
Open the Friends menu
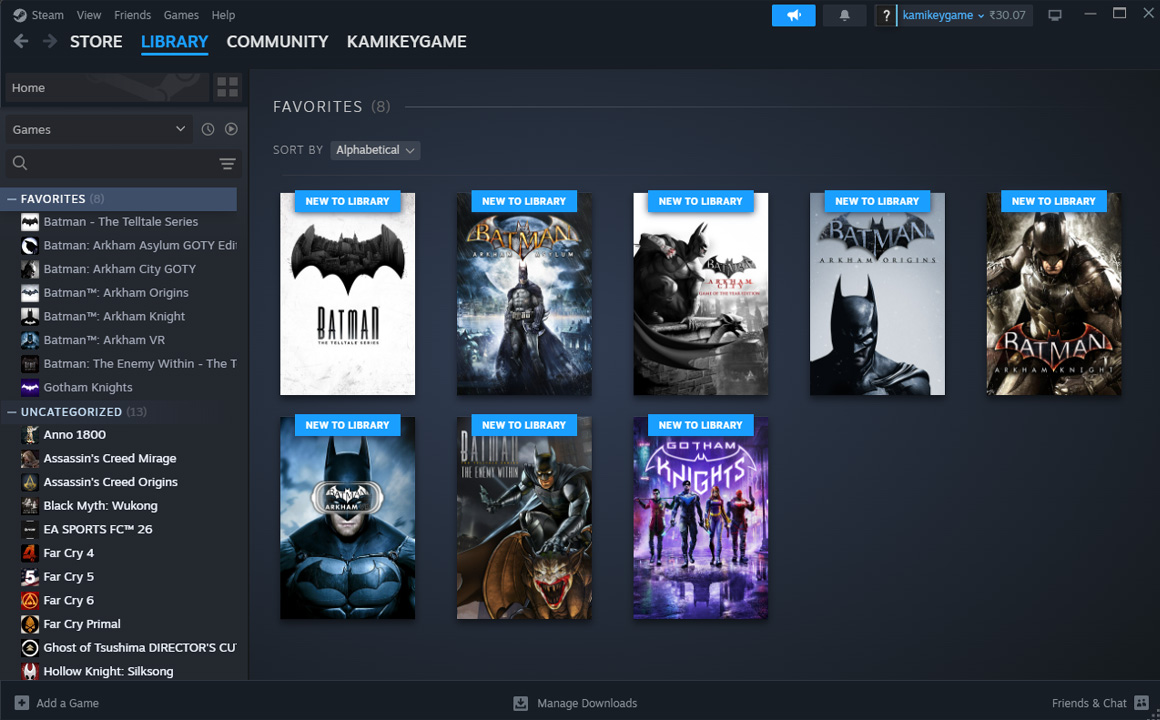coord(132,14)
